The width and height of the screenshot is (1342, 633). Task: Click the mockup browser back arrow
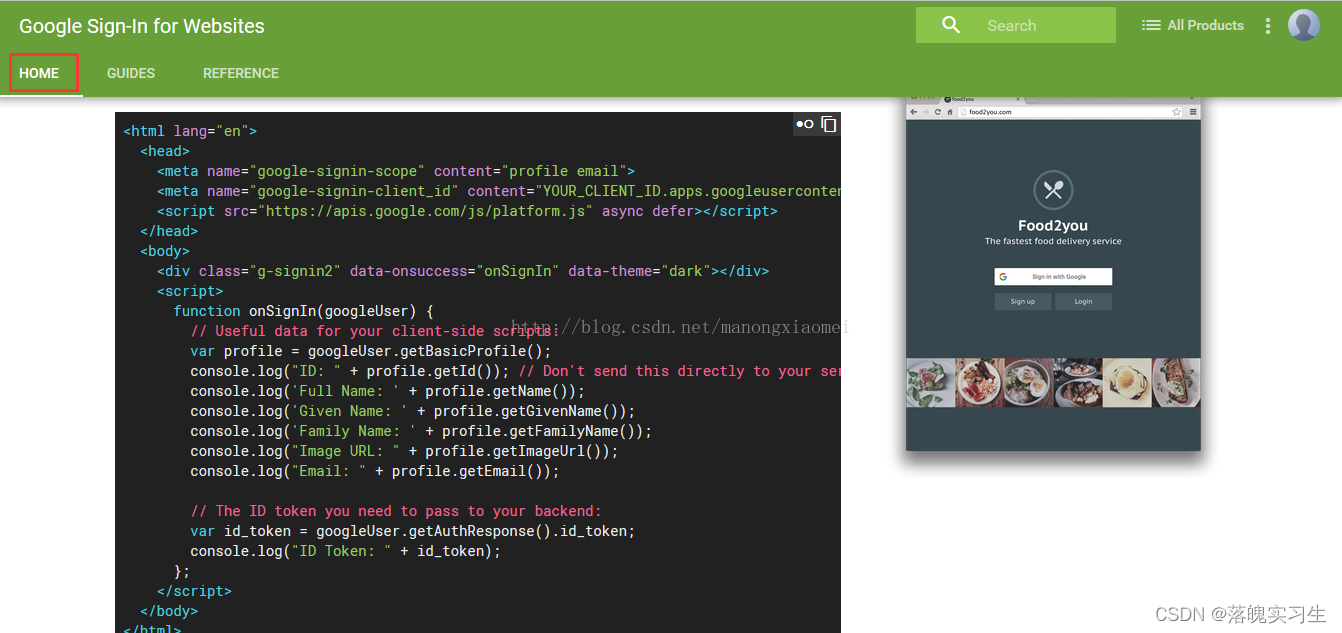[x=914, y=112]
